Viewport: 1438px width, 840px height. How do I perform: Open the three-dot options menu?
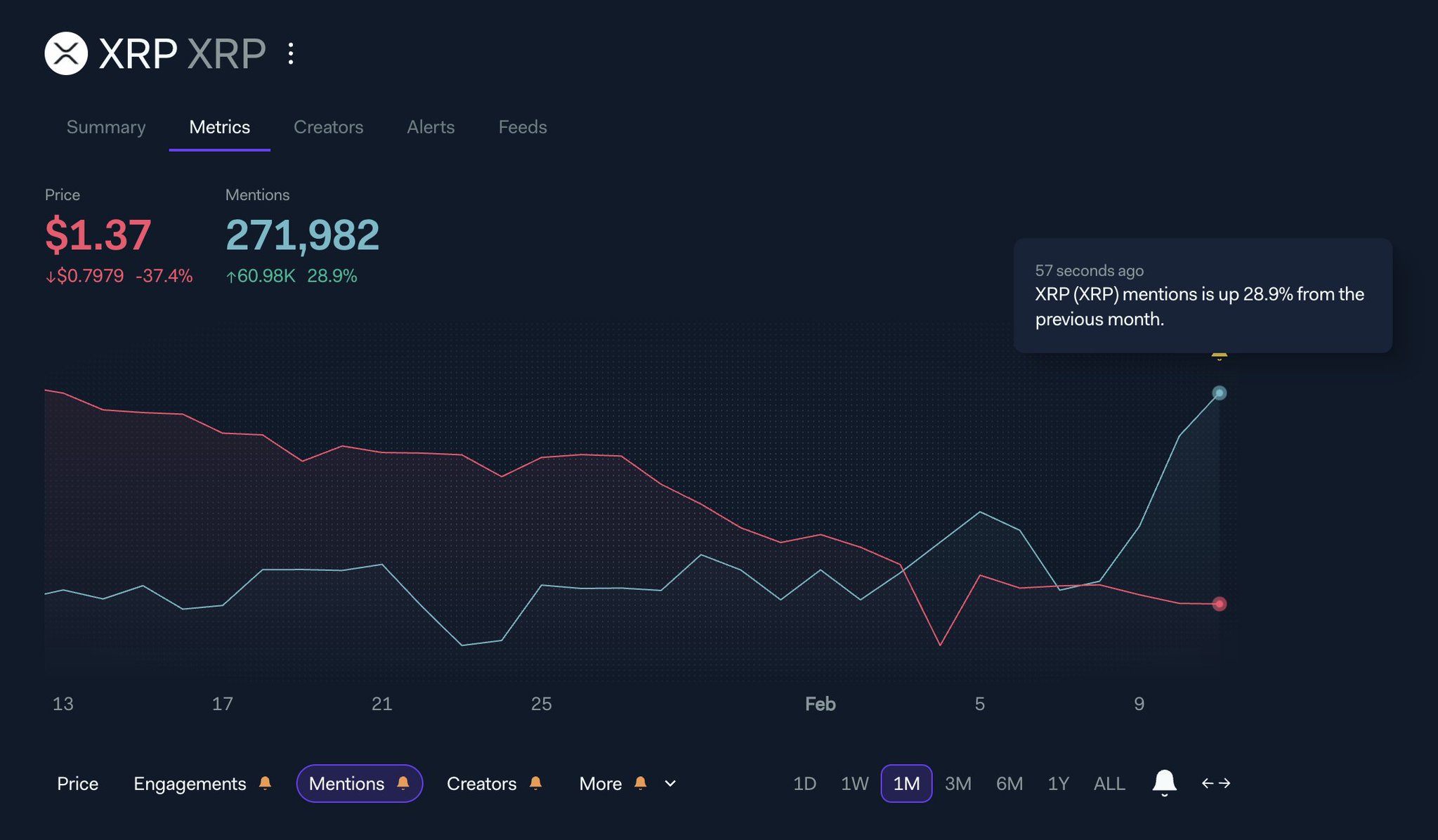[x=291, y=53]
